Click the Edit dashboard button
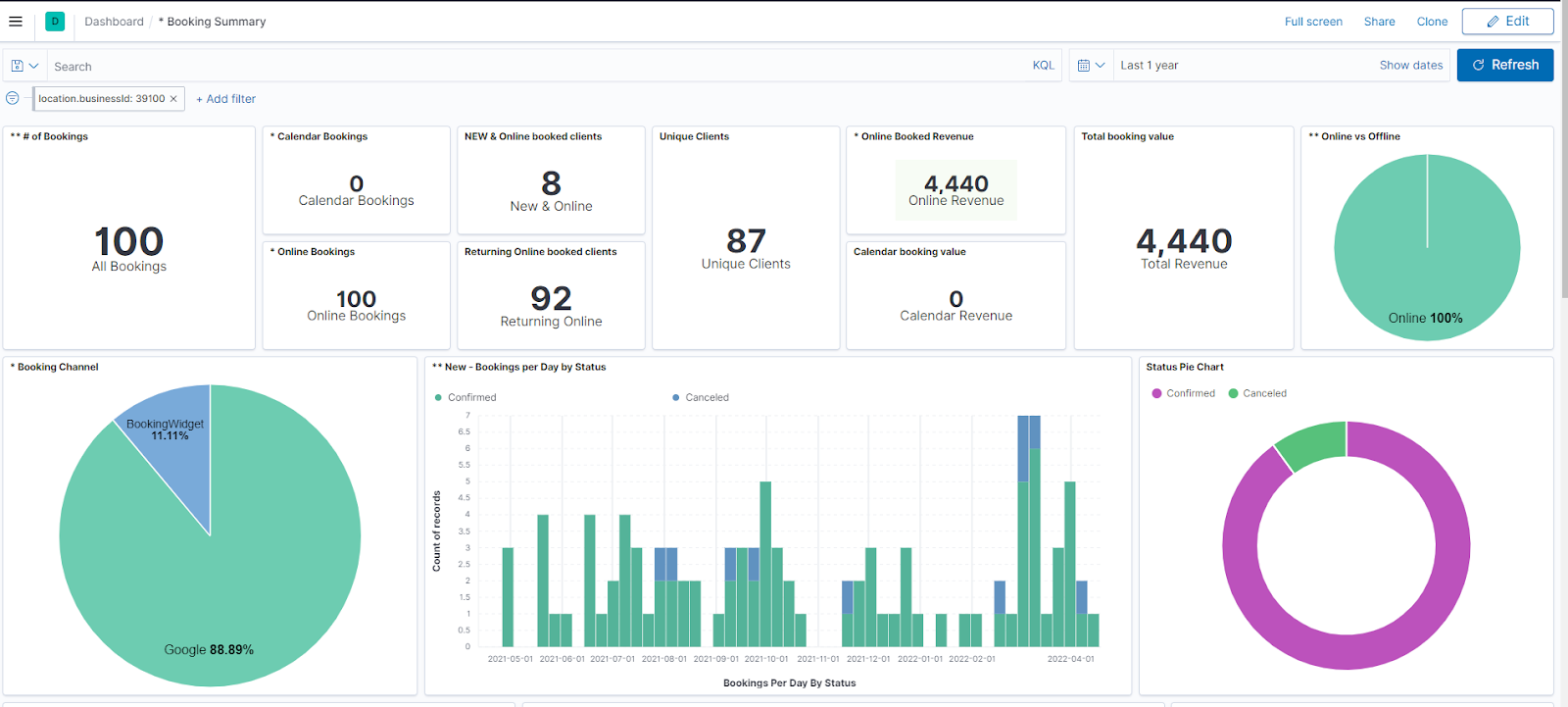The height and width of the screenshot is (707, 1568). (x=1507, y=22)
